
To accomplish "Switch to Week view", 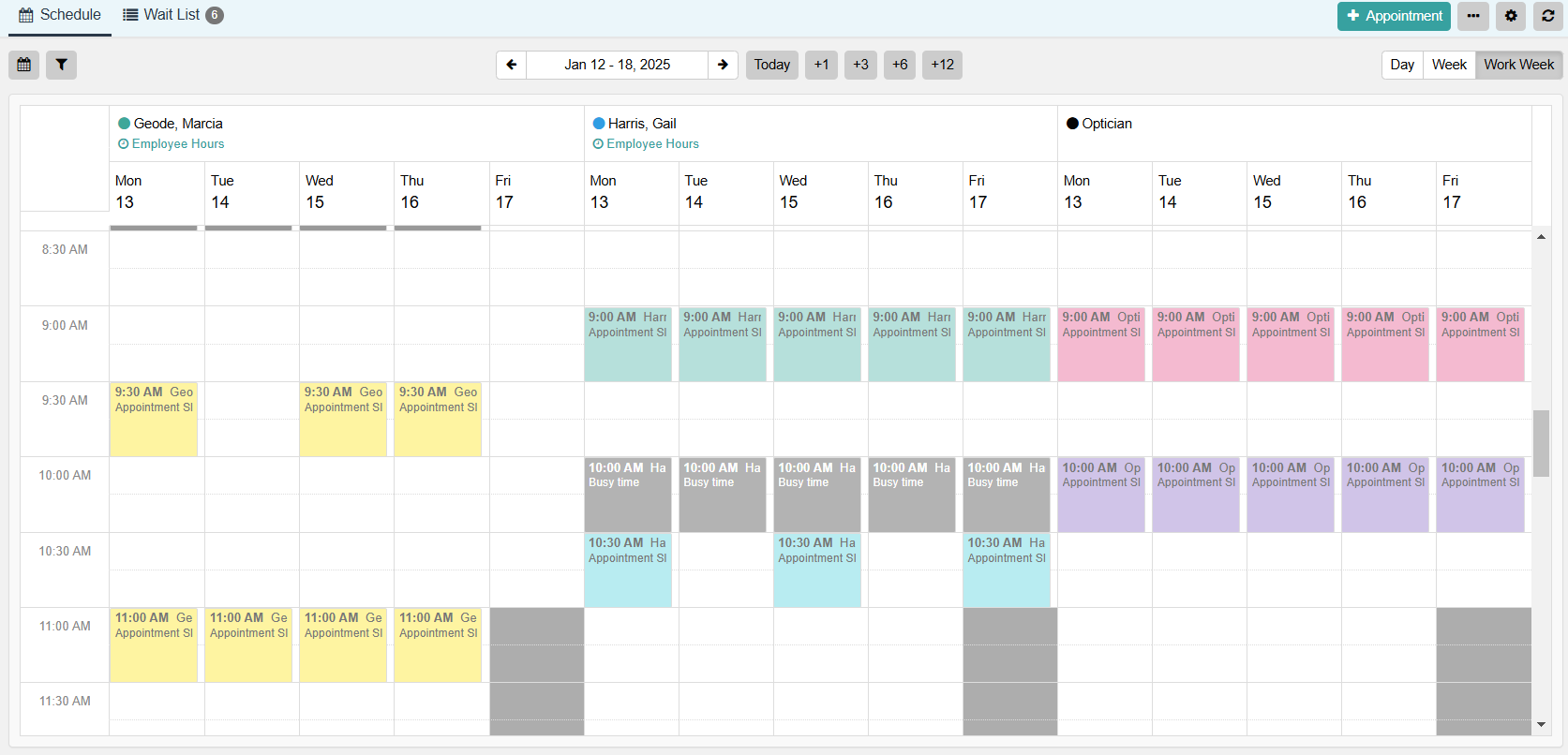I will coord(1449,65).
